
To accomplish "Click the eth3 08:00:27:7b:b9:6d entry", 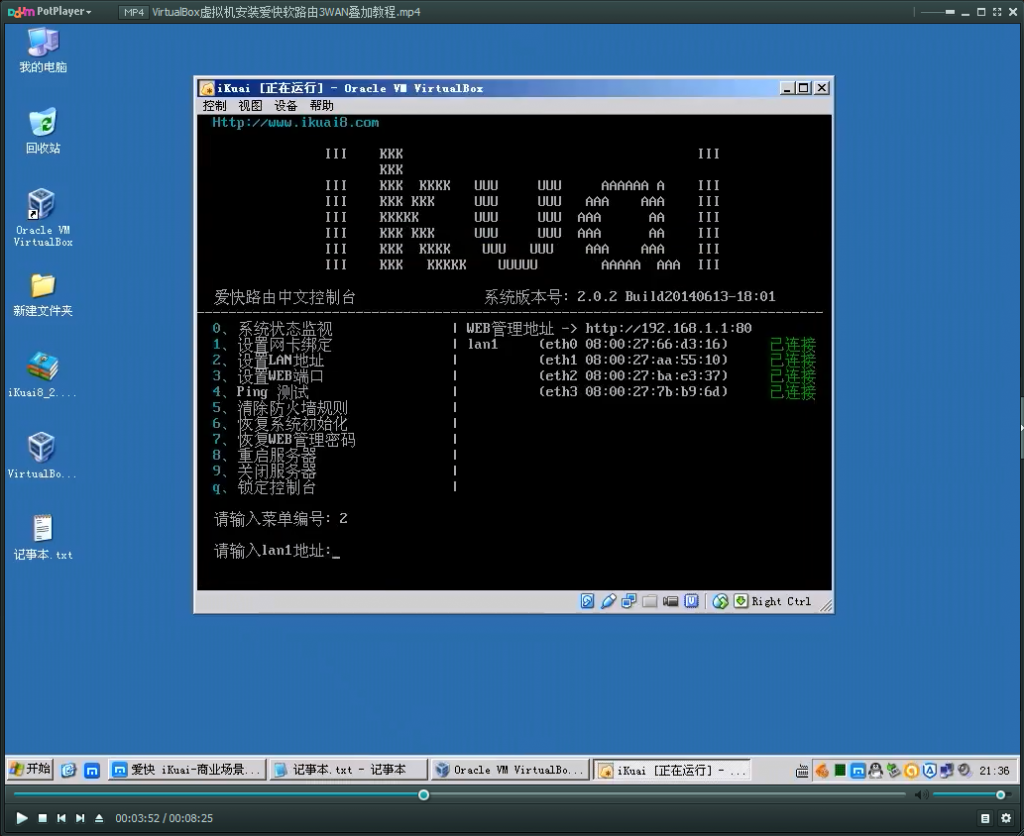I will coord(633,391).
